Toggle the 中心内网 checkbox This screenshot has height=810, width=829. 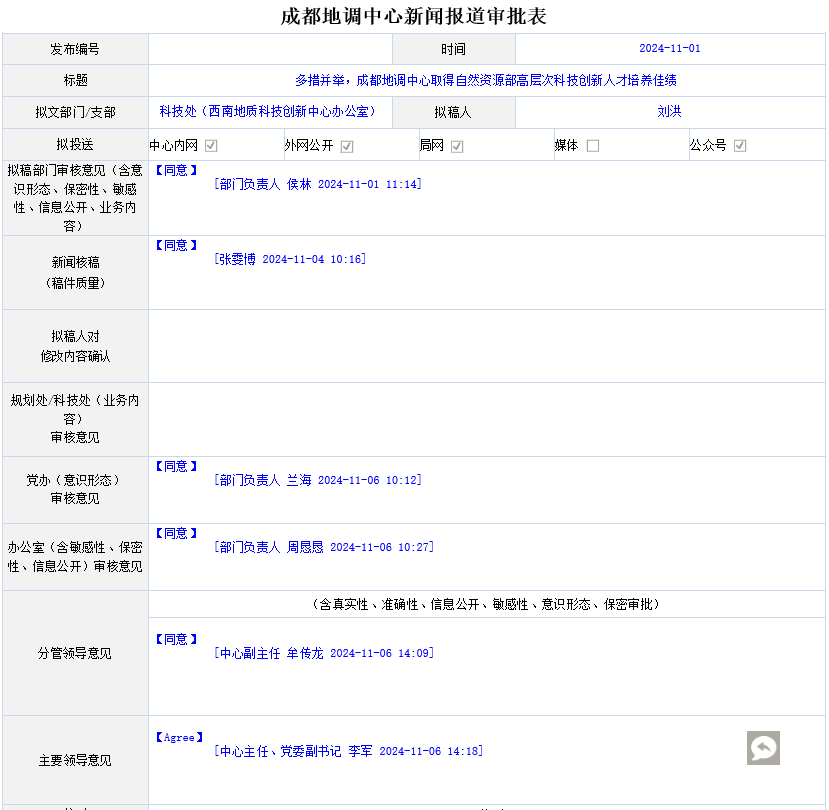[211, 145]
